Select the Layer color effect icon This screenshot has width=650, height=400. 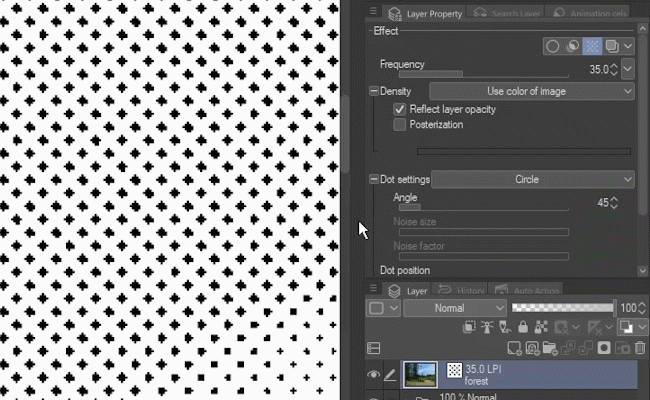pos(612,46)
